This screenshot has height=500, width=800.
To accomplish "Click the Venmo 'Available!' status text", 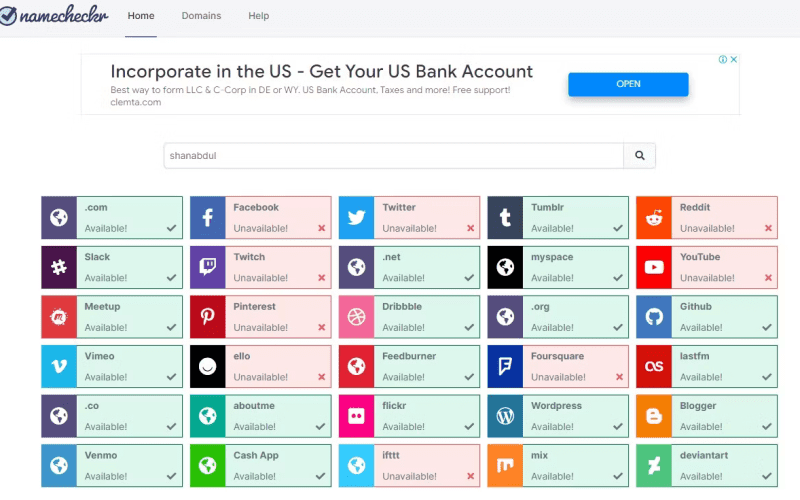I will 106,476.
